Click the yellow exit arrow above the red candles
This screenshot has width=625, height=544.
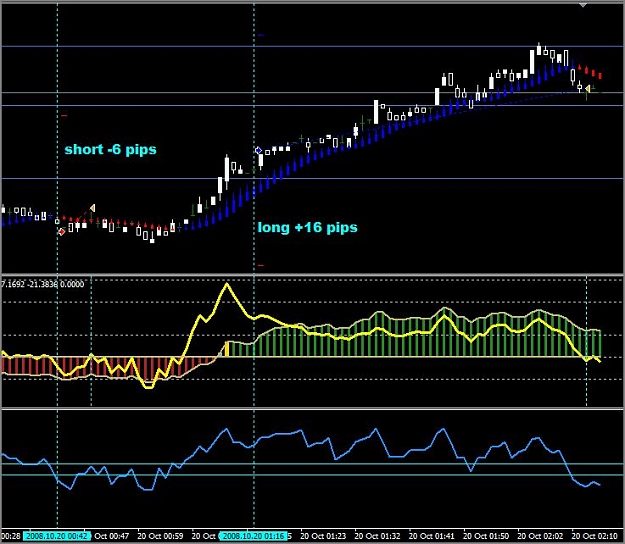click(92, 208)
